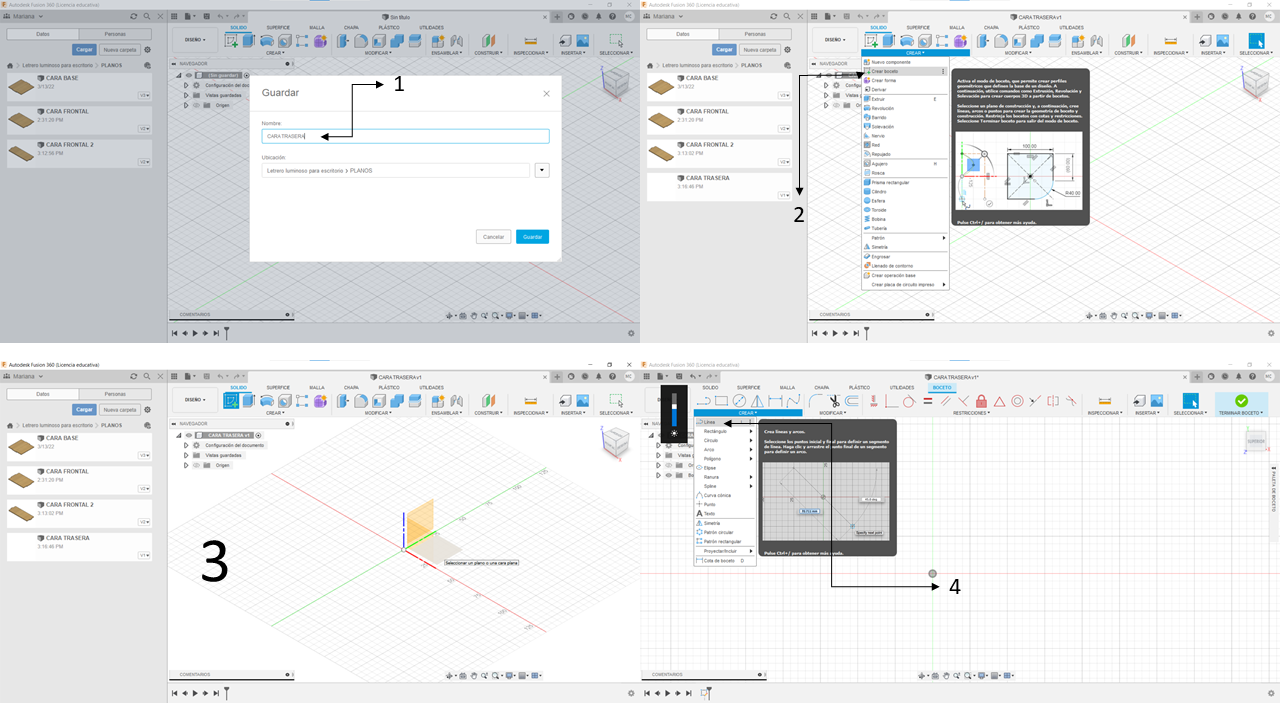Click save icon in plane-selection window top bar
The width and height of the screenshot is (1280, 720).
click(x=207, y=377)
